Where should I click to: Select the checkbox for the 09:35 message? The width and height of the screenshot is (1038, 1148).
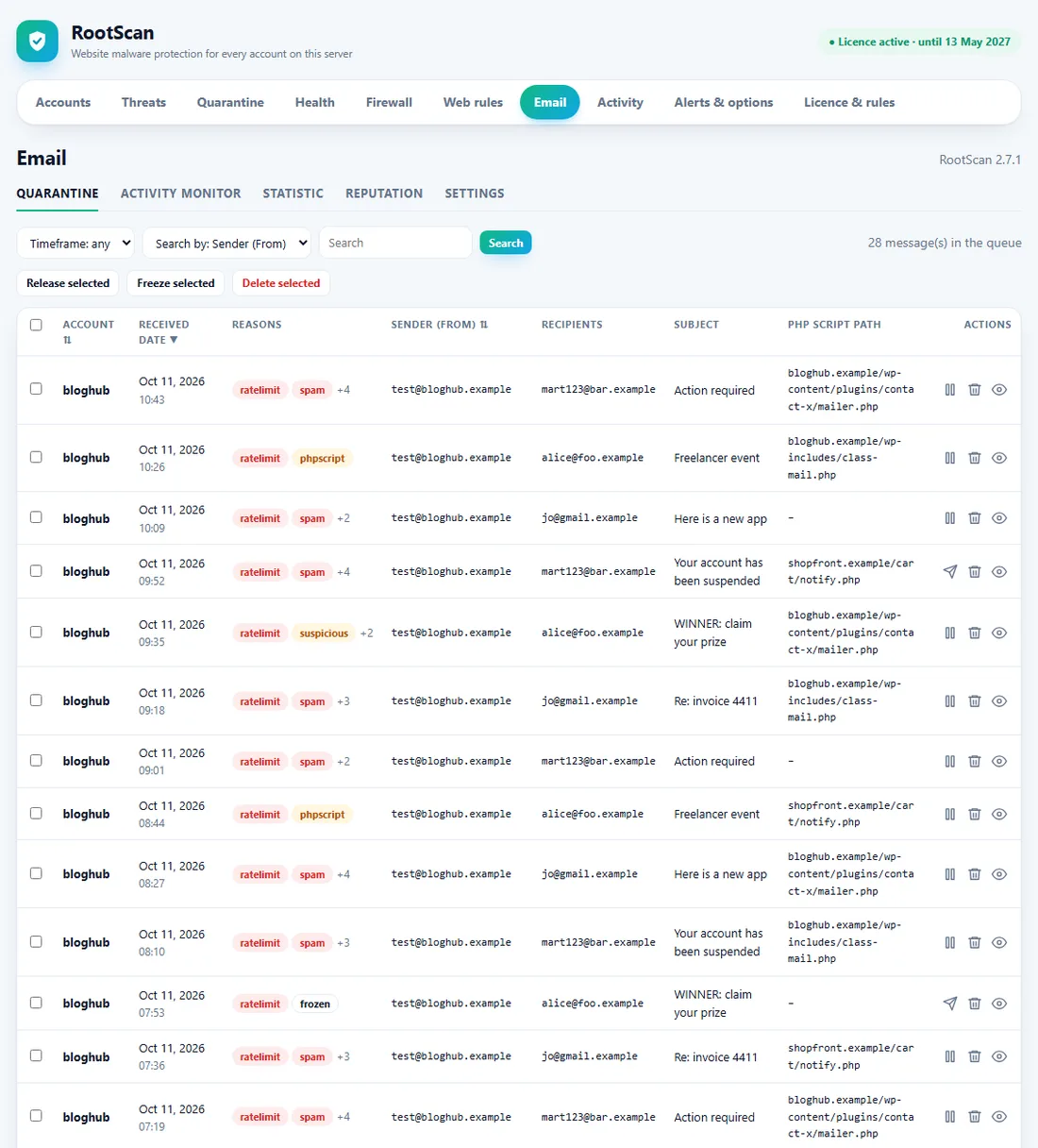pyautogui.click(x=36, y=632)
